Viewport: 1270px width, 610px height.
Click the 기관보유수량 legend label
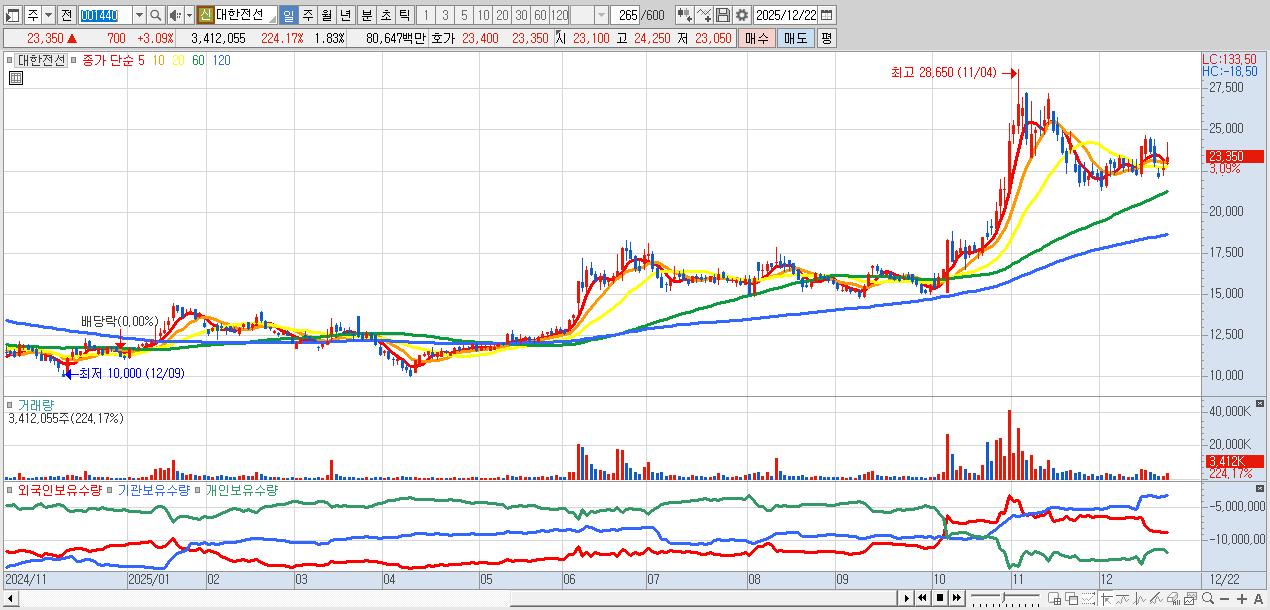(153, 491)
